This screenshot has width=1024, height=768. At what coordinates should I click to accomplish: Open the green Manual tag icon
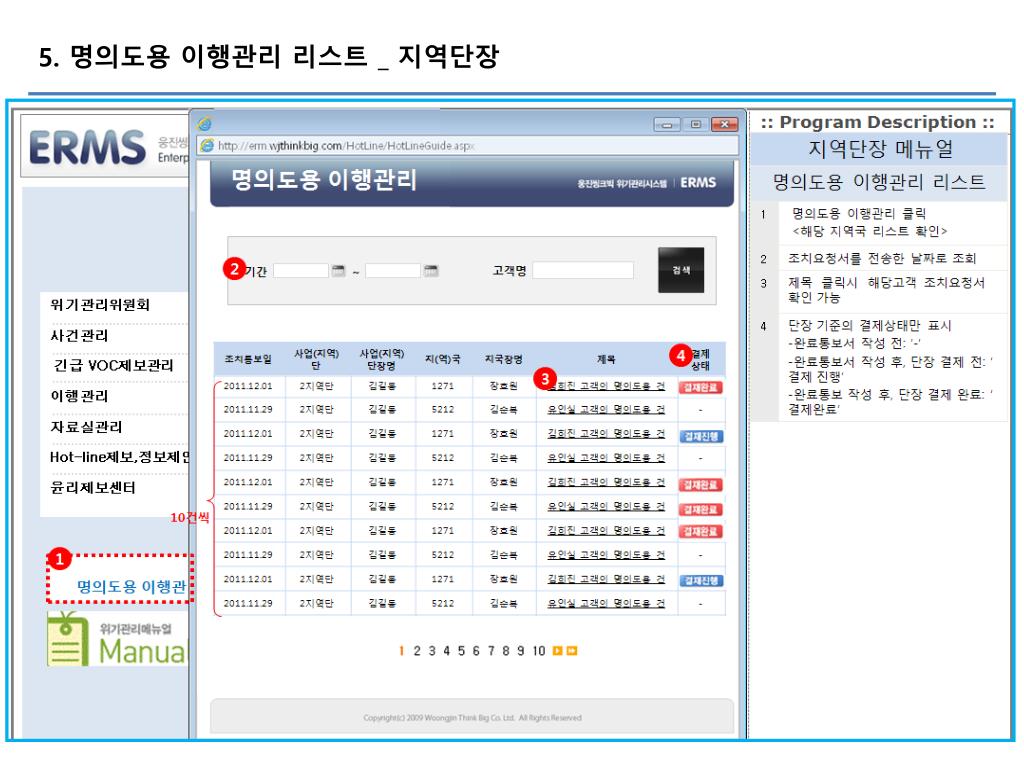tap(67, 639)
